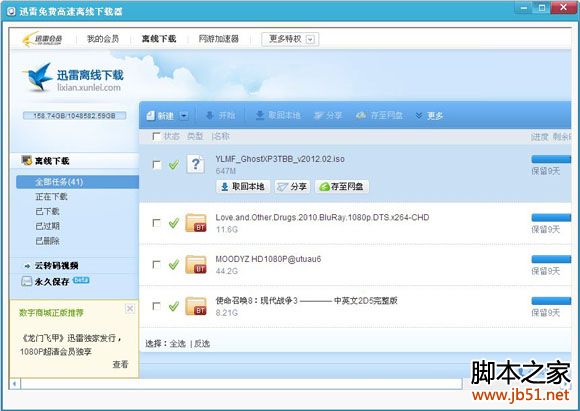Image resolution: width=580 pixels, height=411 pixels.
Task: Click the 查看 link in promo box
Action: tap(120, 364)
